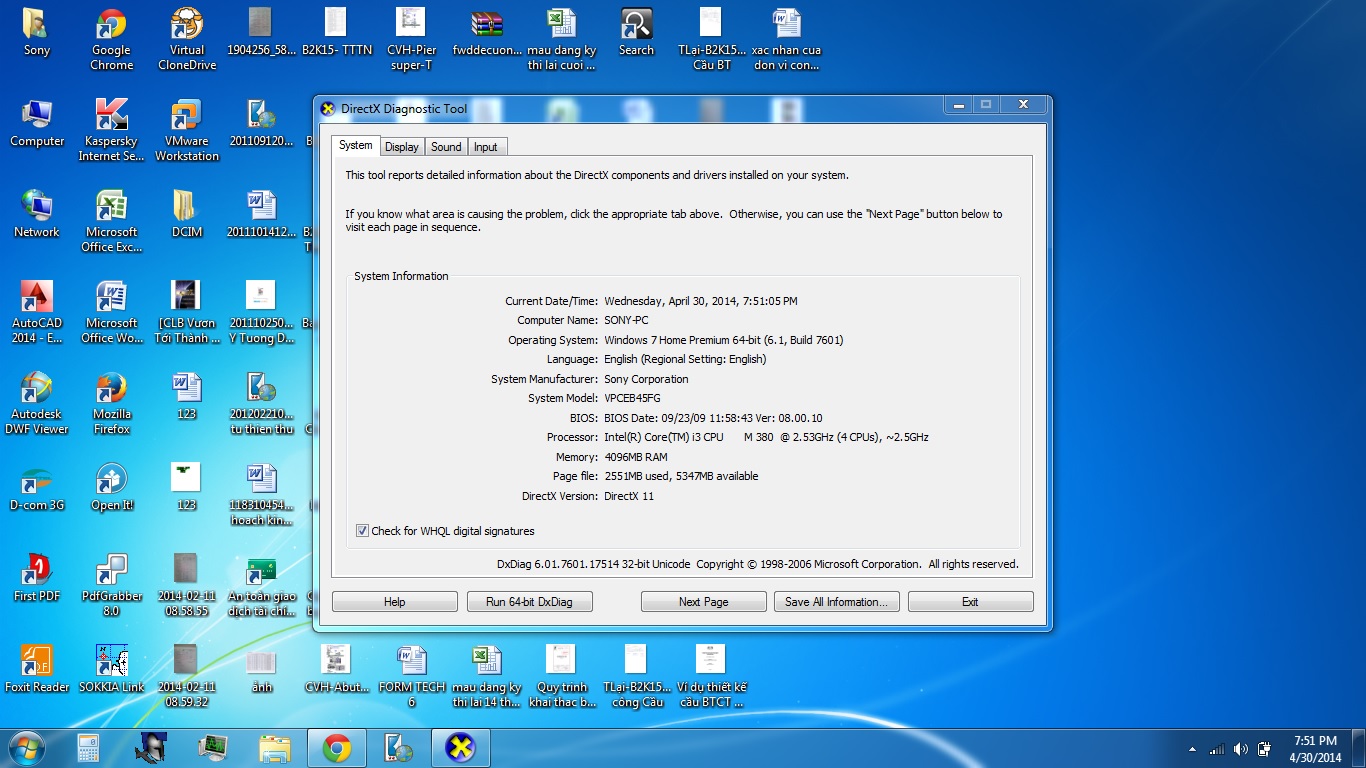The width and height of the screenshot is (1366, 768).
Task: Click the Exit button
Action: pyautogui.click(x=970, y=602)
